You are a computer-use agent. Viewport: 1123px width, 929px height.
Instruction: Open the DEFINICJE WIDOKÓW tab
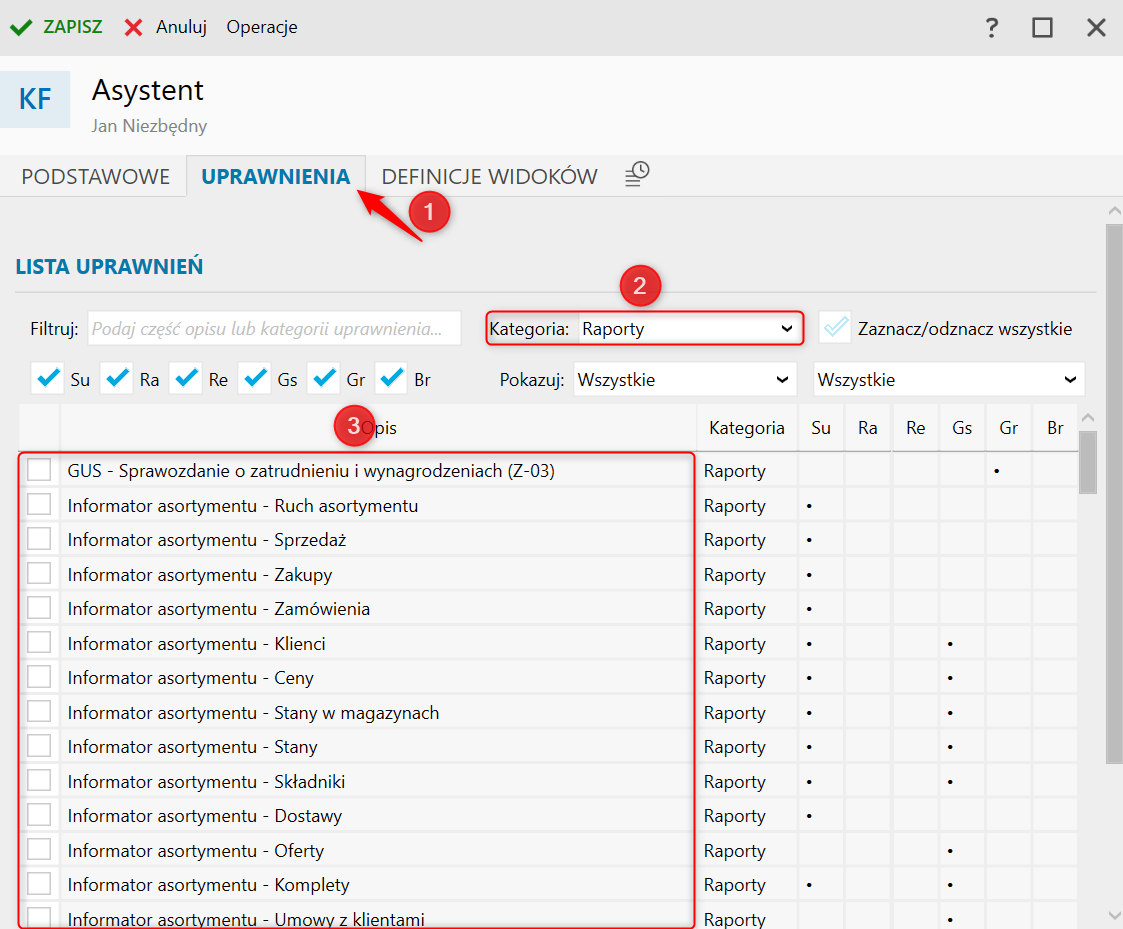(x=489, y=177)
